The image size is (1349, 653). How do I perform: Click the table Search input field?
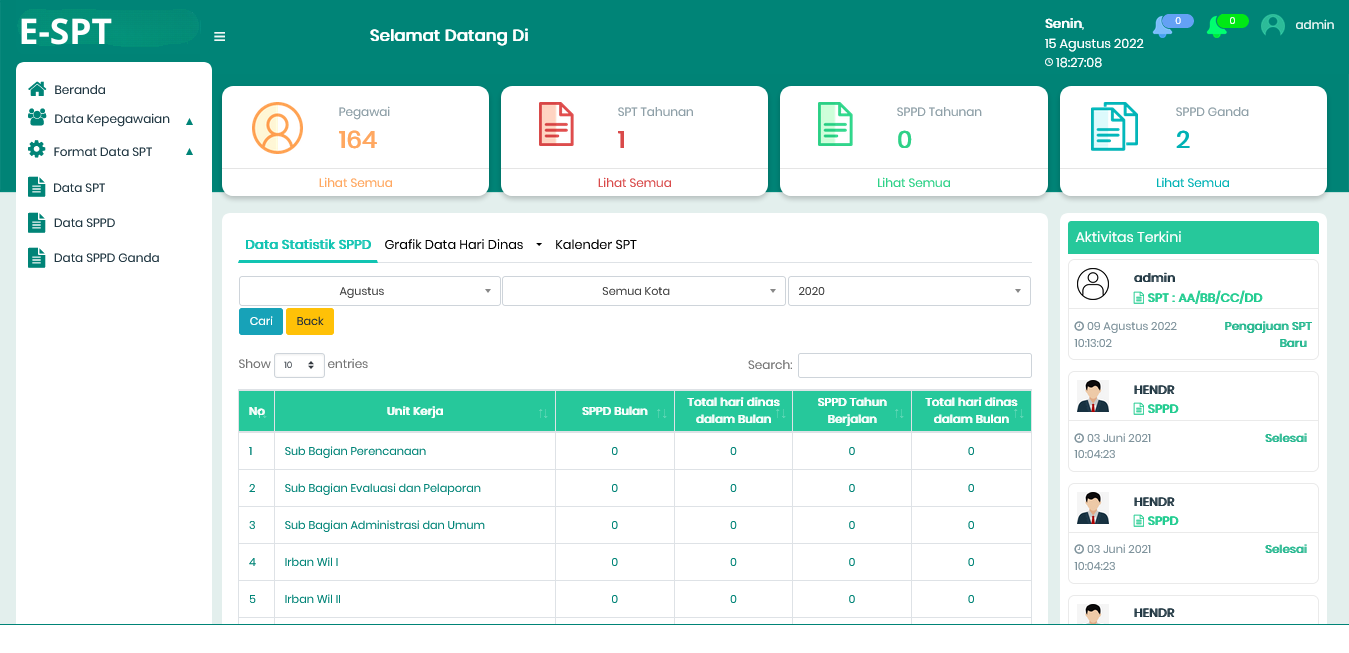914,365
